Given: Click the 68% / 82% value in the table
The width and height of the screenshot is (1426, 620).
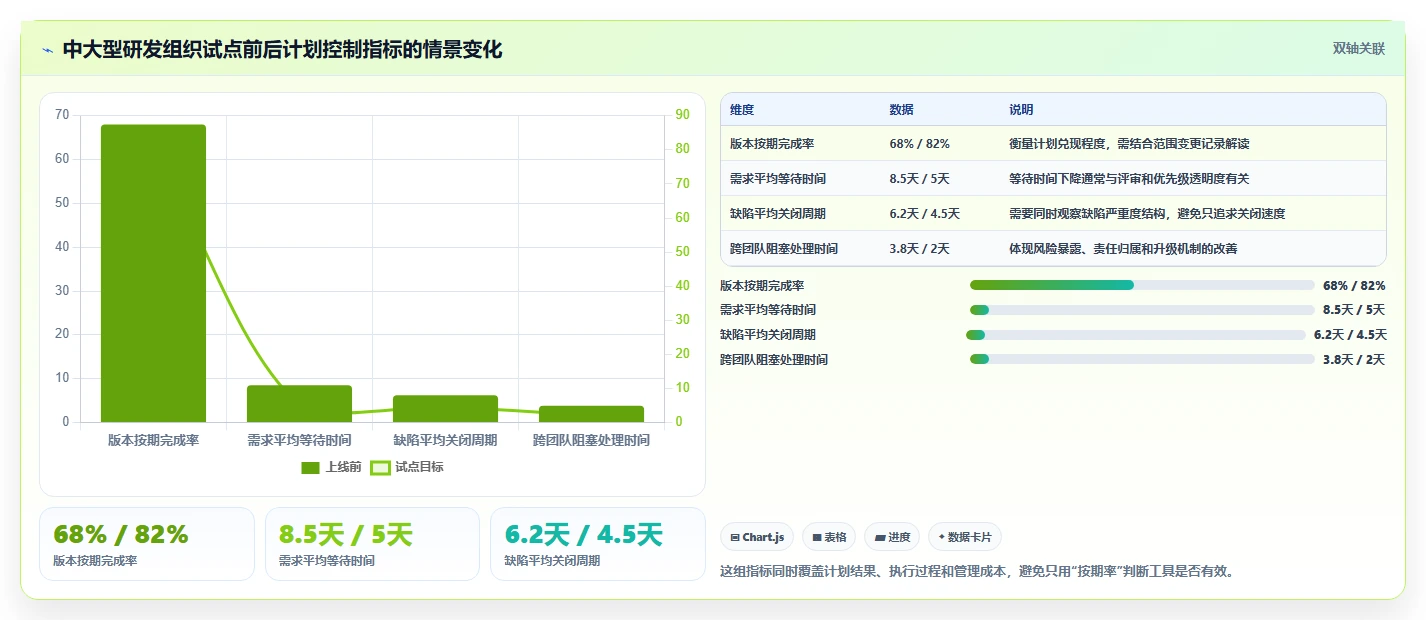Looking at the screenshot, I should tap(919, 144).
